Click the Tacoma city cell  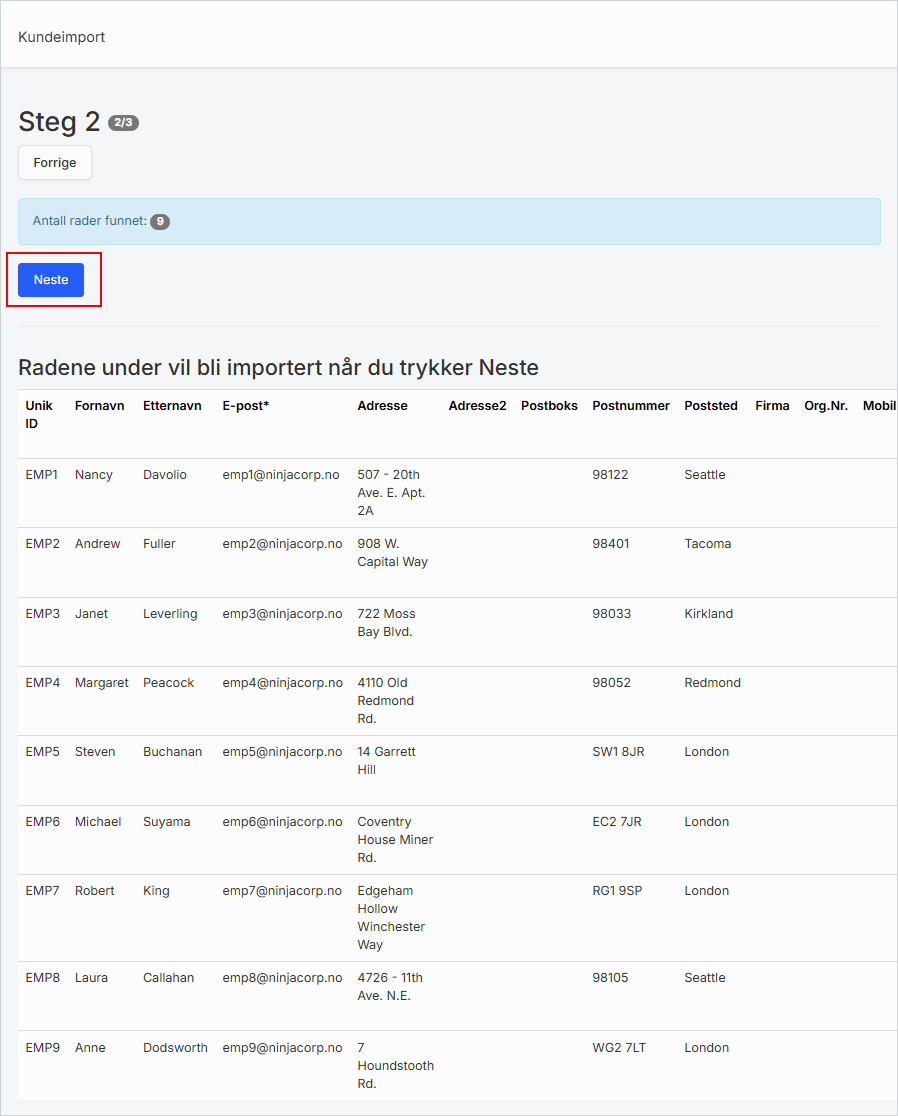707,544
